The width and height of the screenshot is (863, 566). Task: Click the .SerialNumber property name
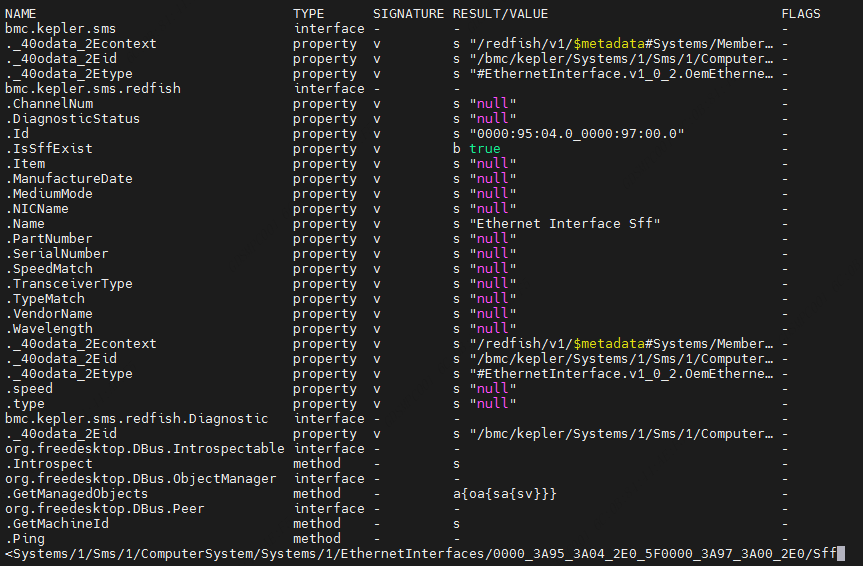click(x=57, y=254)
